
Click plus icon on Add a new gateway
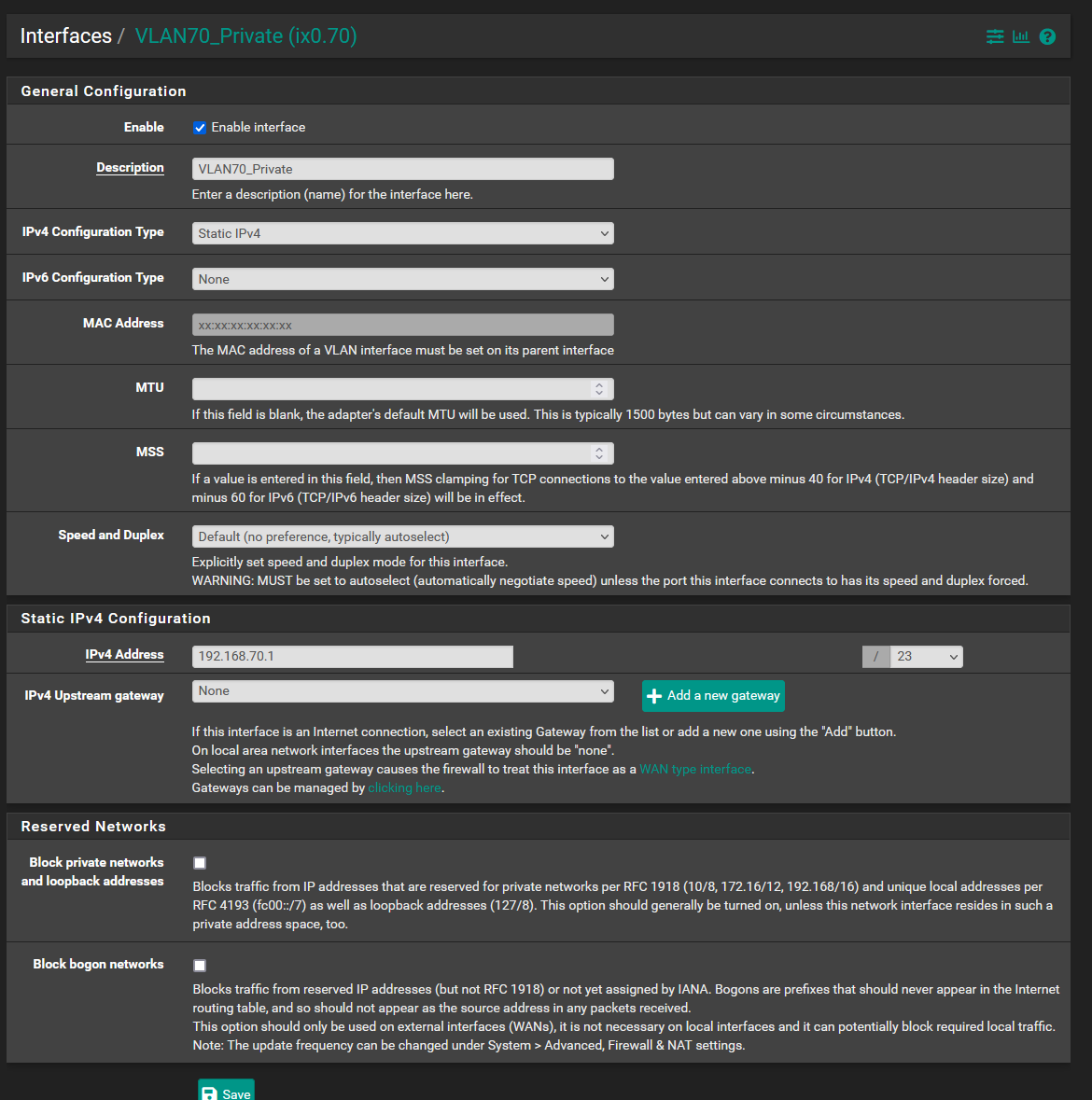[x=654, y=696]
